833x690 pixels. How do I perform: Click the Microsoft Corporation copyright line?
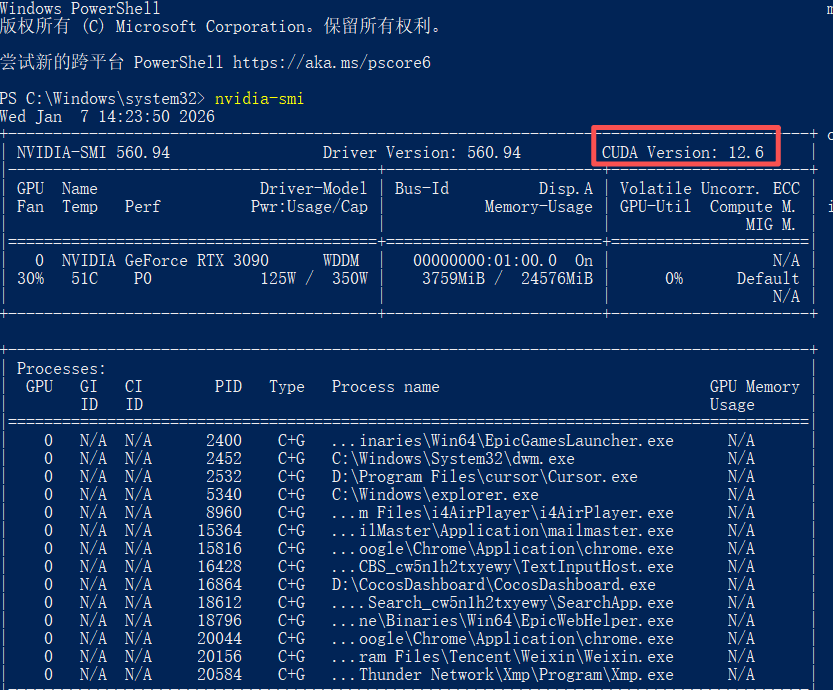tap(221, 27)
